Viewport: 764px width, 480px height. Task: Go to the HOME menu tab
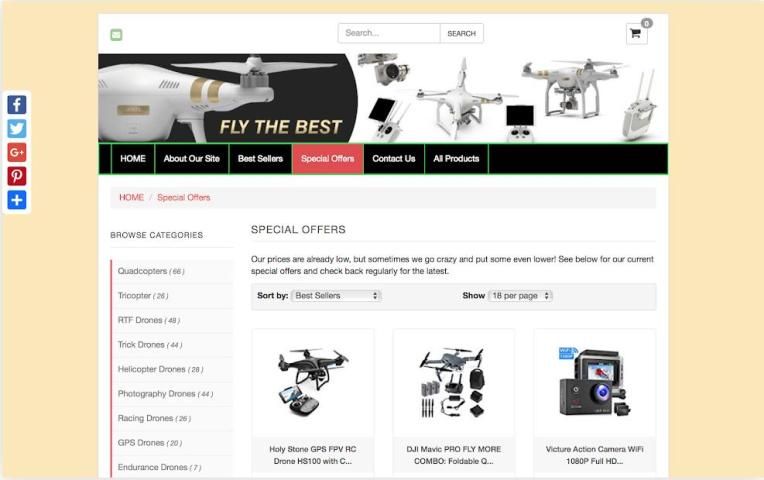click(133, 159)
